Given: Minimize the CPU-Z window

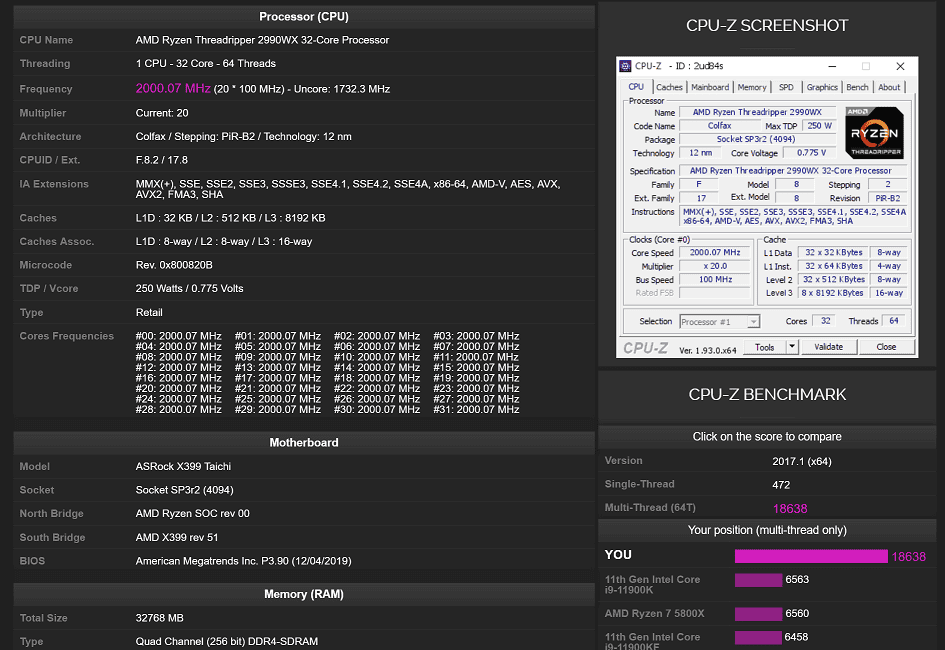Looking at the screenshot, I should click(832, 66).
